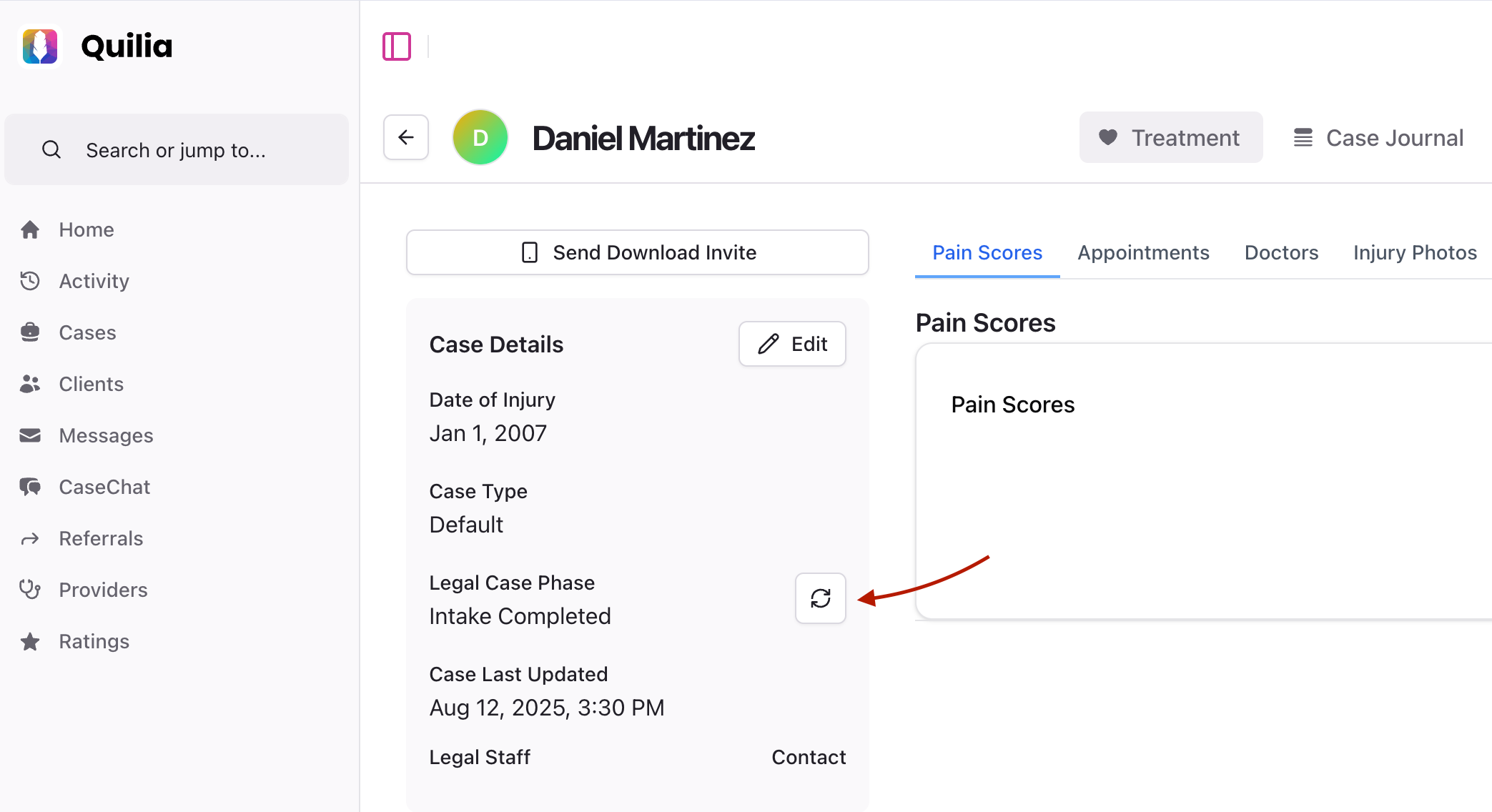The height and width of the screenshot is (812, 1492).
Task: Open Home from the sidebar
Action: pos(86,229)
